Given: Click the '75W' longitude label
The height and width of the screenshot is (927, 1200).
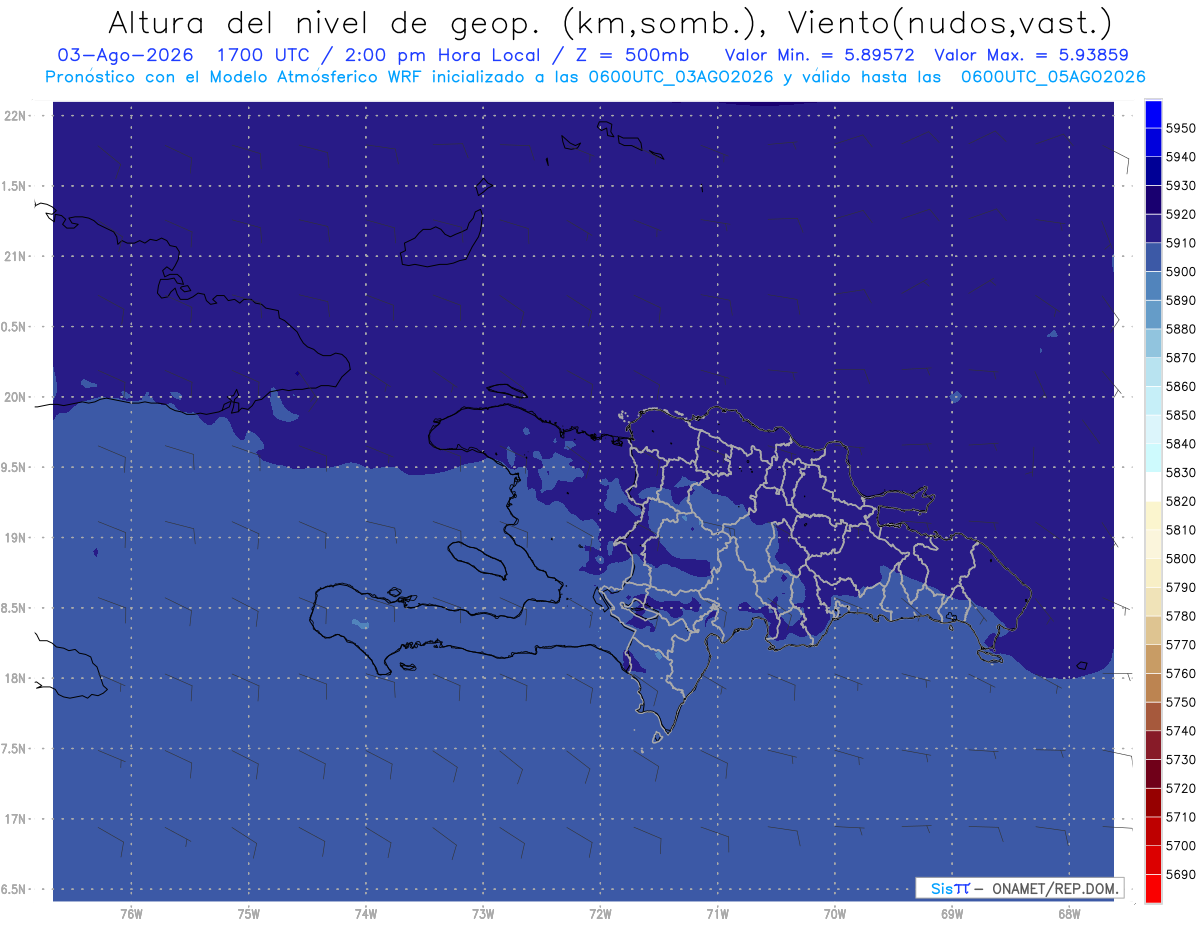Looking at the screenshot, I should tap(249, 914).
